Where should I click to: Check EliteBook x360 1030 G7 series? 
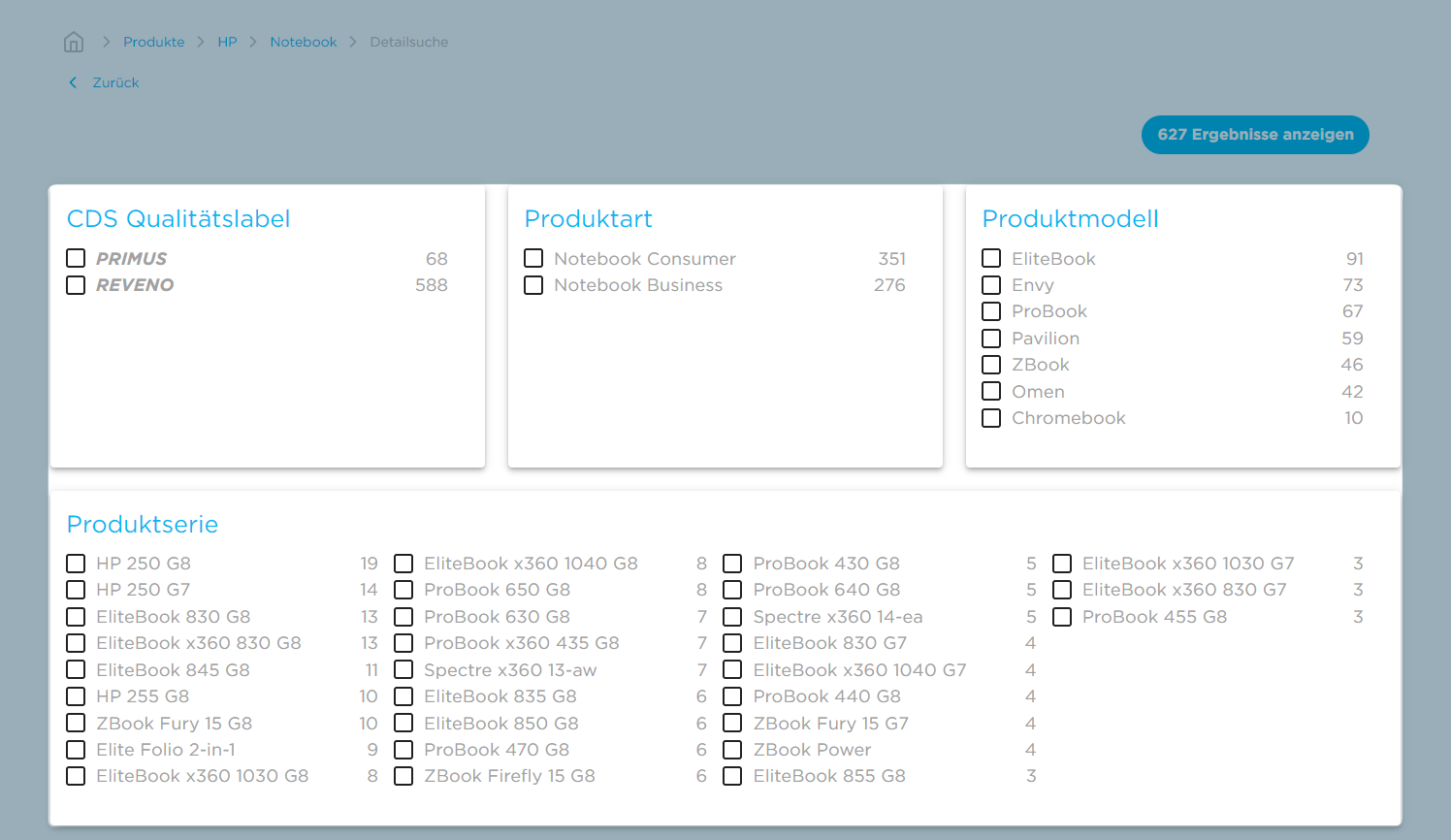[1062, 564]
